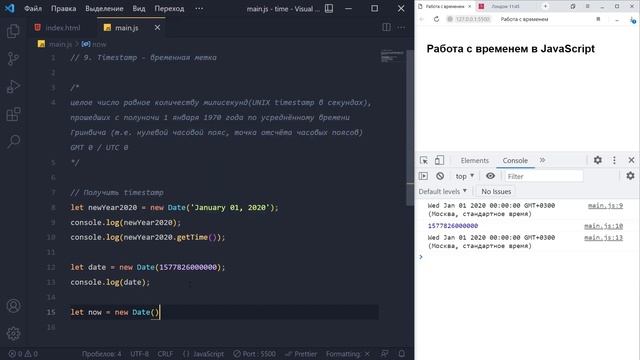This screenshot has height=360, width=640.
Task: Open the Правка menu
Action: pyautogui.click(x=63, y=8)
